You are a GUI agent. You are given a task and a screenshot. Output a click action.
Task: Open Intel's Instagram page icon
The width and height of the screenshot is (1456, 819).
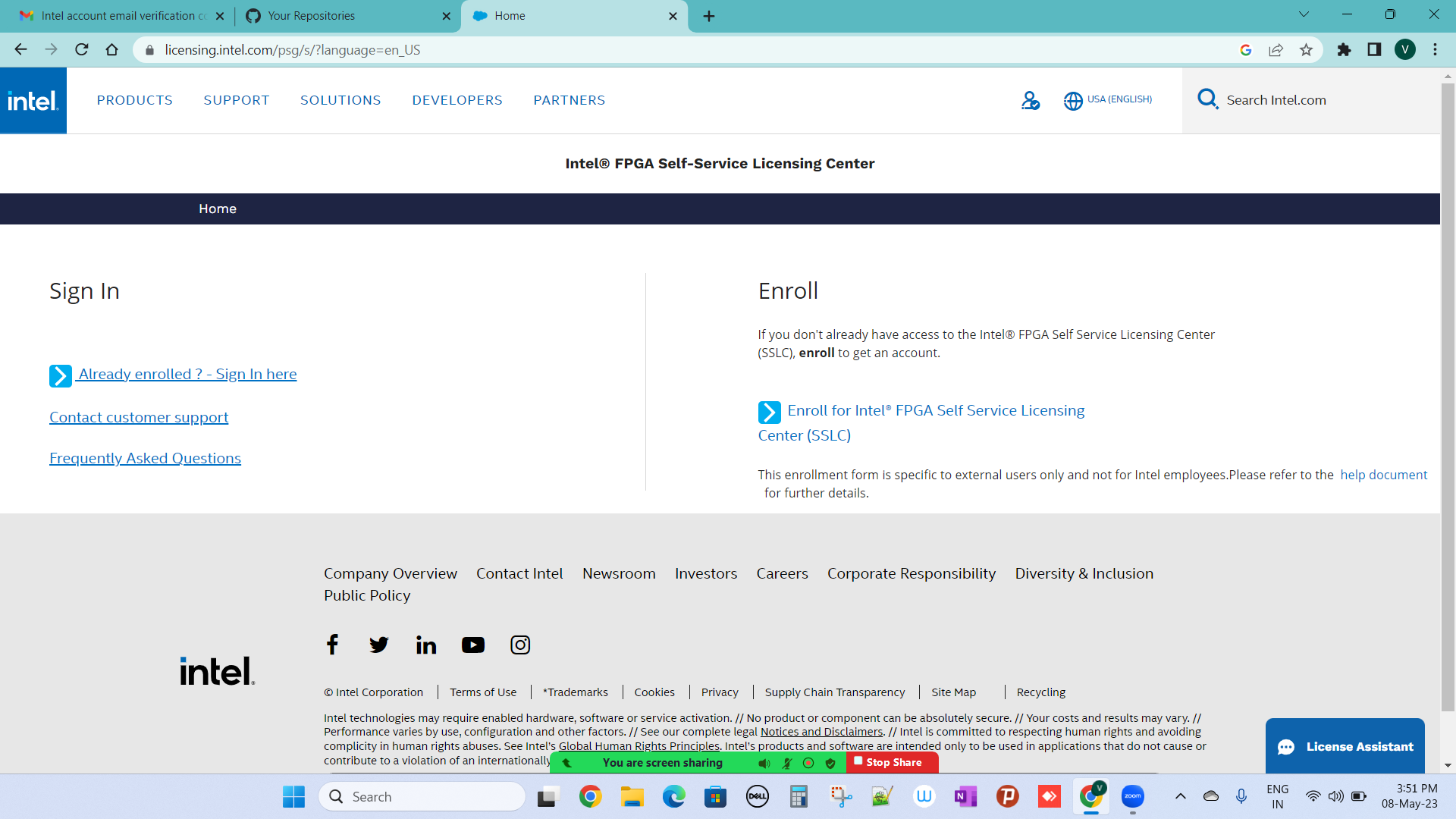(520, 645)
